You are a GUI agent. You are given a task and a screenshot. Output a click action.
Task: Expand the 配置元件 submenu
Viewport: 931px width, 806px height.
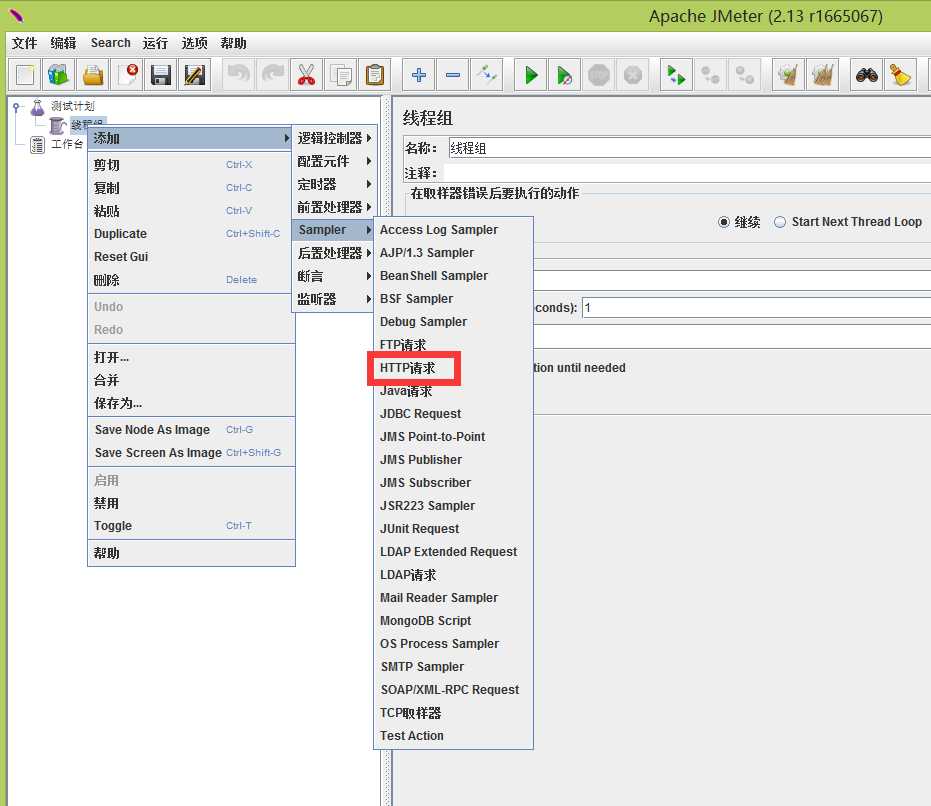tap(334, 161)
